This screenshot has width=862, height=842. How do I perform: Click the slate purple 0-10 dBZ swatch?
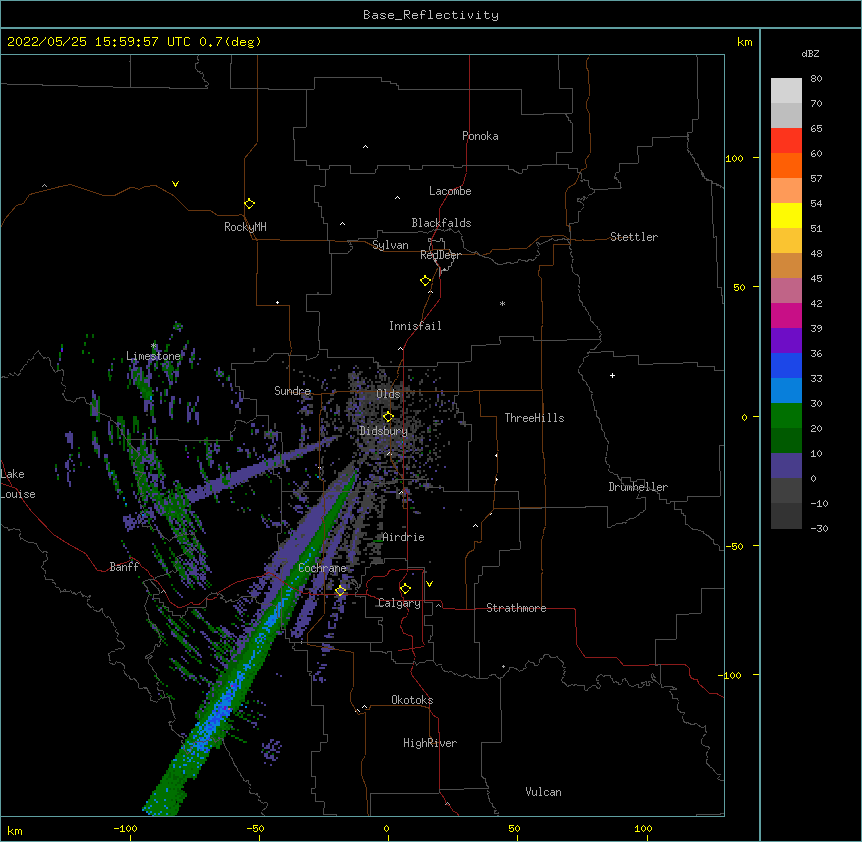786,466
